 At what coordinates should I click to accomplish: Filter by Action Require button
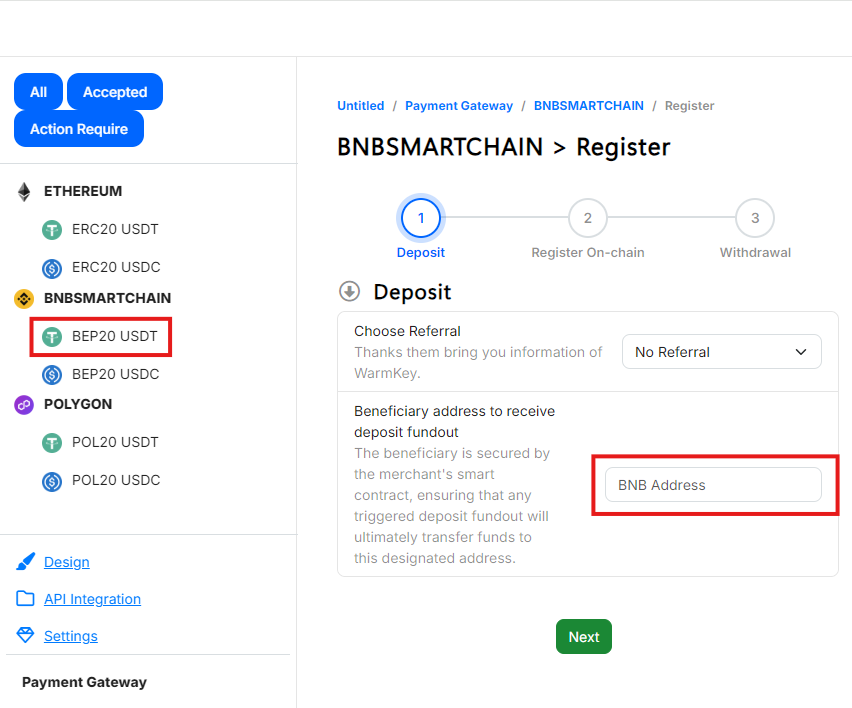pos(79,129)
